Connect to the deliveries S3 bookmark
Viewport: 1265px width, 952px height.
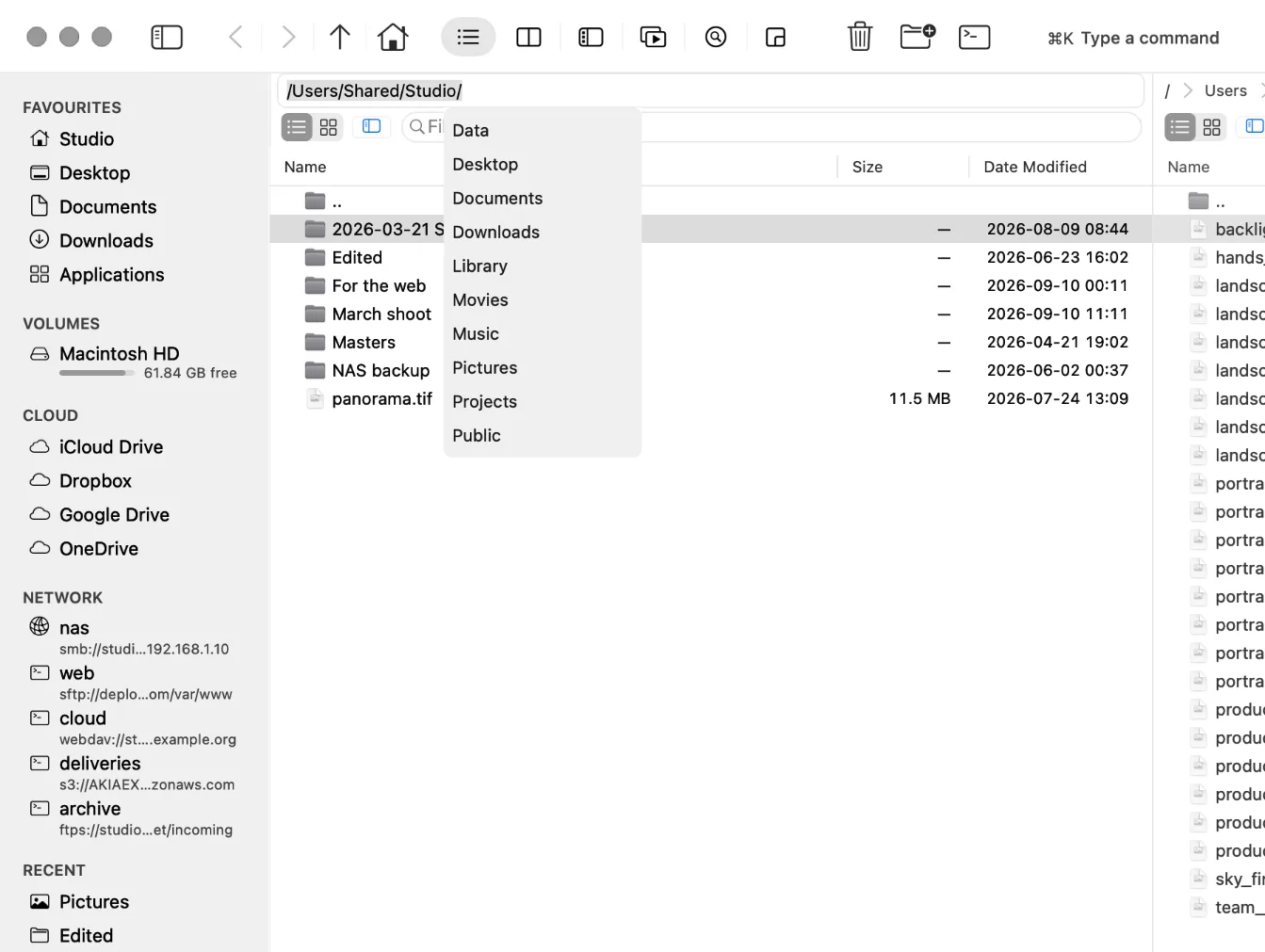[x=134, y=773]
